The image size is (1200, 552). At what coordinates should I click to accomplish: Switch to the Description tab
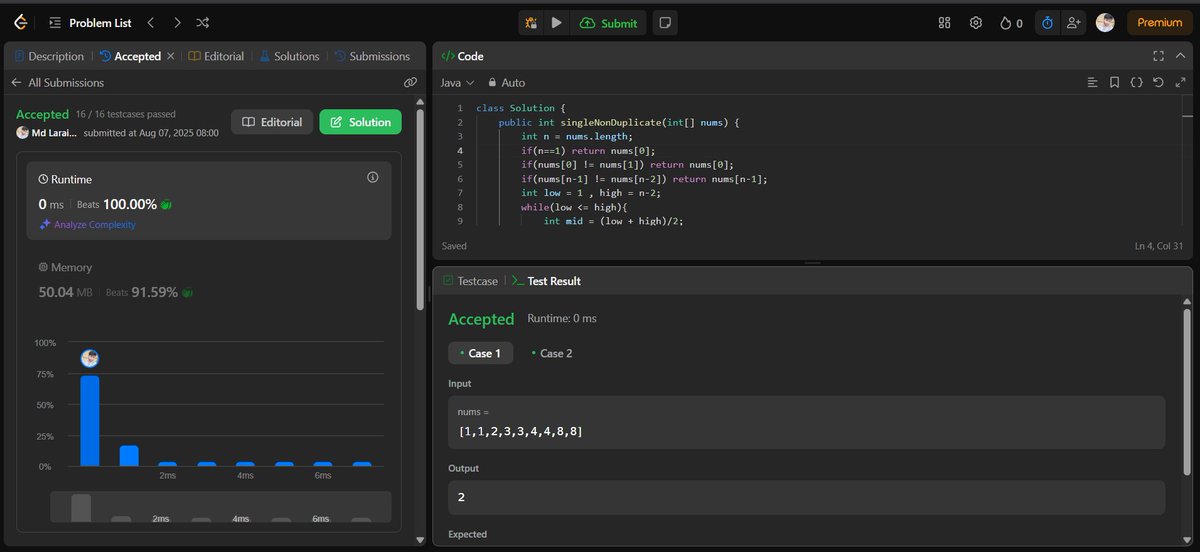tap(49, 56)
